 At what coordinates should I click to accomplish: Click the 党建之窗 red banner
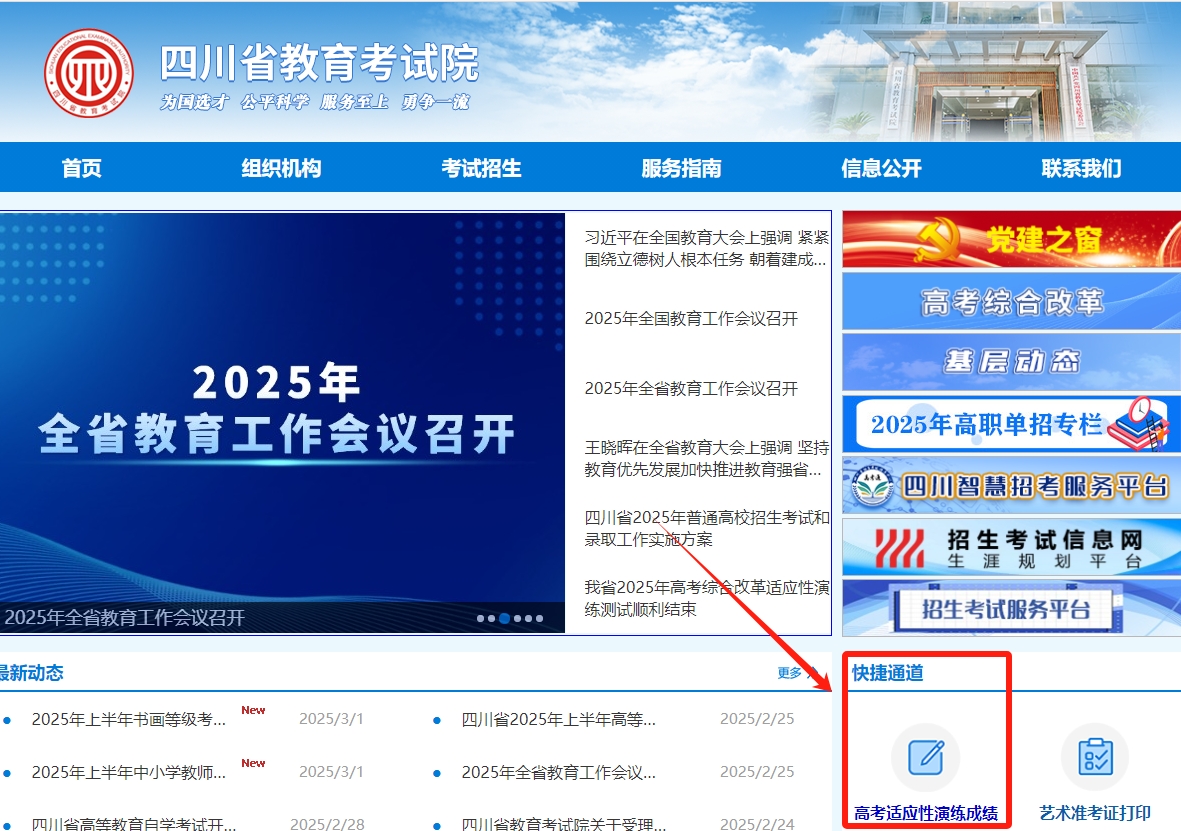pos(1010,240)
